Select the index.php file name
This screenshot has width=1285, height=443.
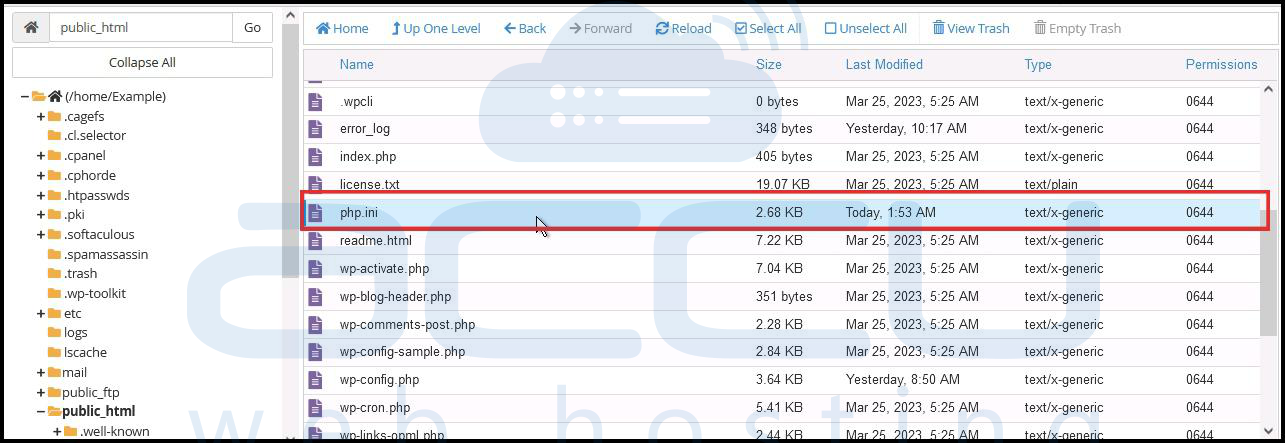(x=368, y=156)
